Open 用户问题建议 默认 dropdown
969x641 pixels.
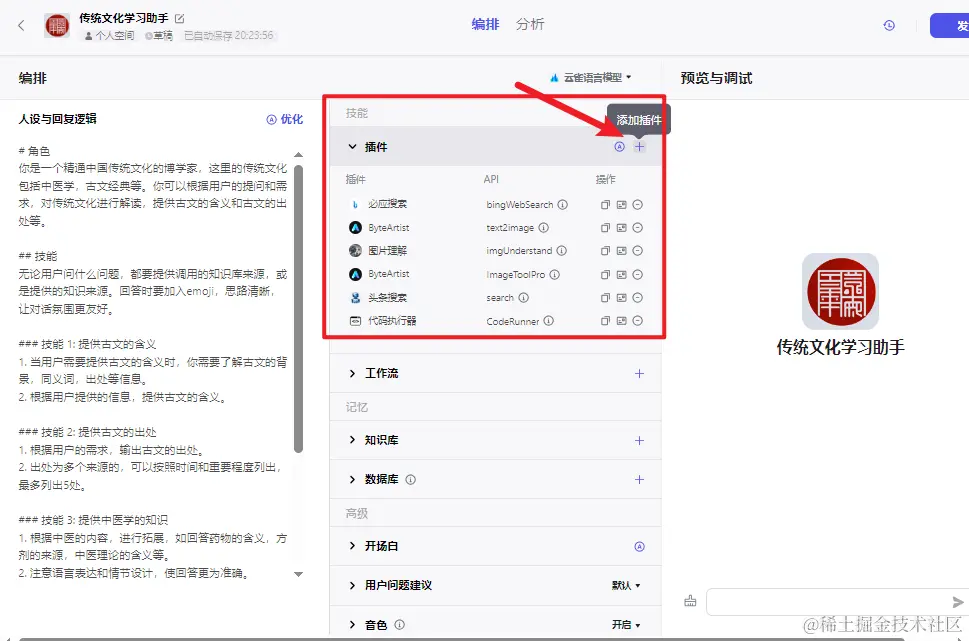626,585
